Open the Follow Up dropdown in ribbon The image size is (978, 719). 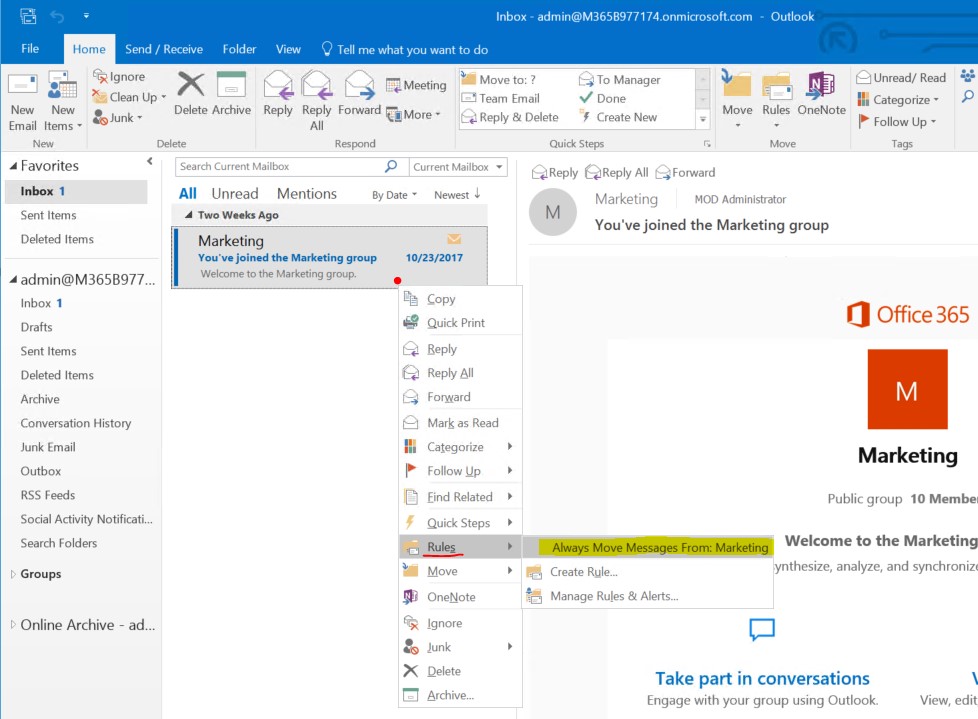(897, 121)
